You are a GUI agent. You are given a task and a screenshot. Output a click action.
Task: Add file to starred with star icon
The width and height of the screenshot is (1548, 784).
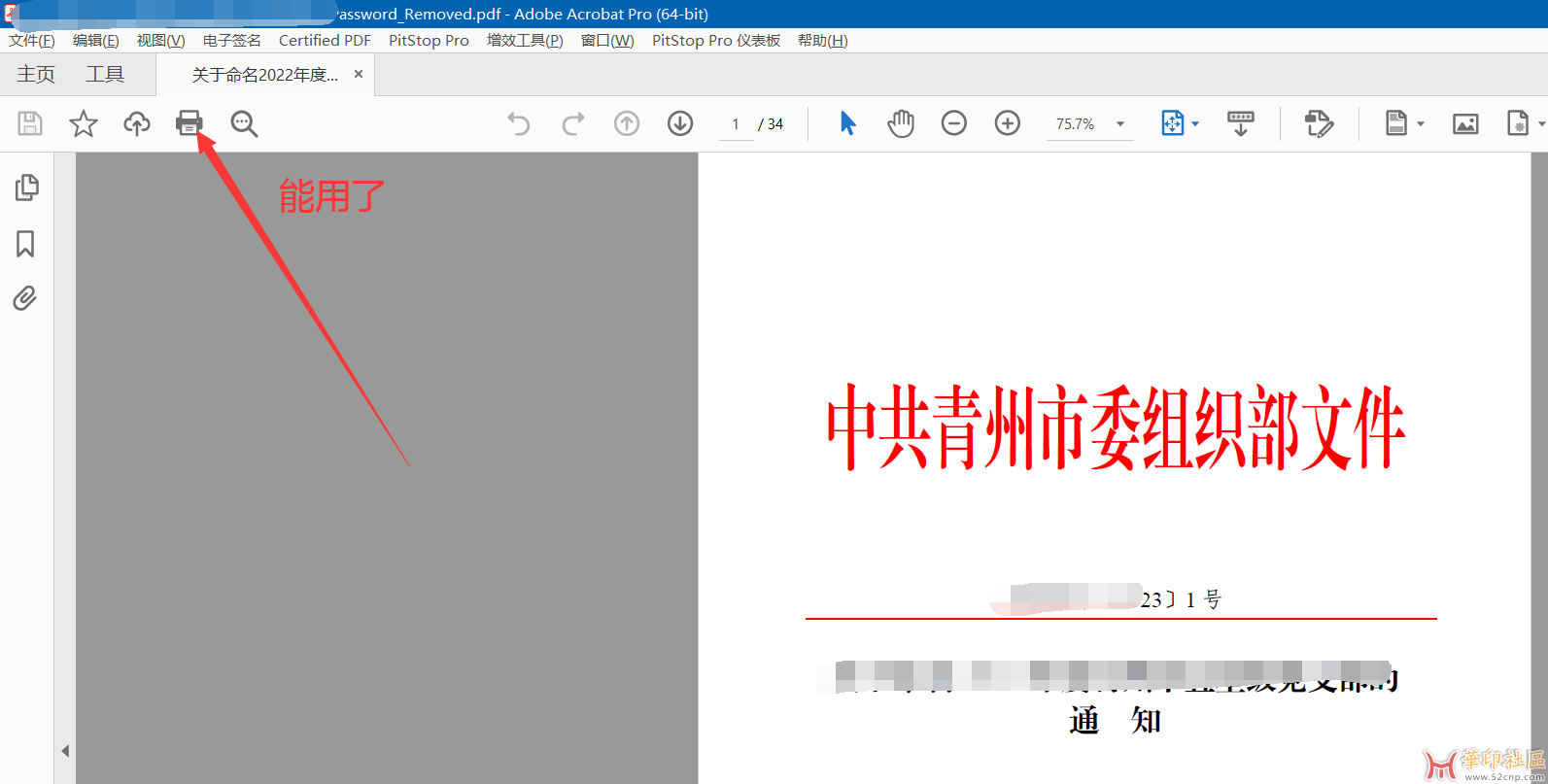tap(84, 123)
